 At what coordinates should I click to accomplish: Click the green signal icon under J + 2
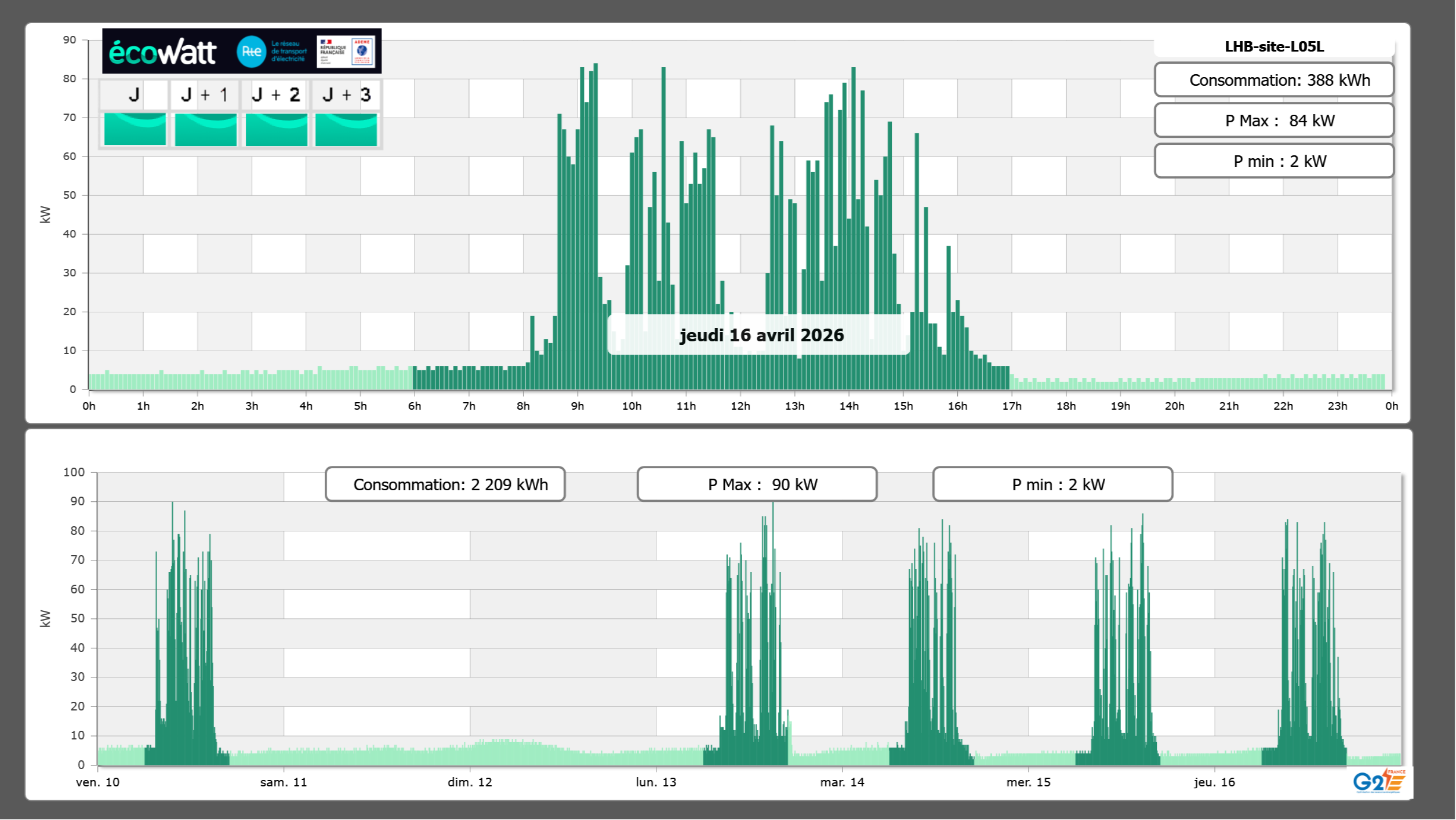tap(277, 129)
